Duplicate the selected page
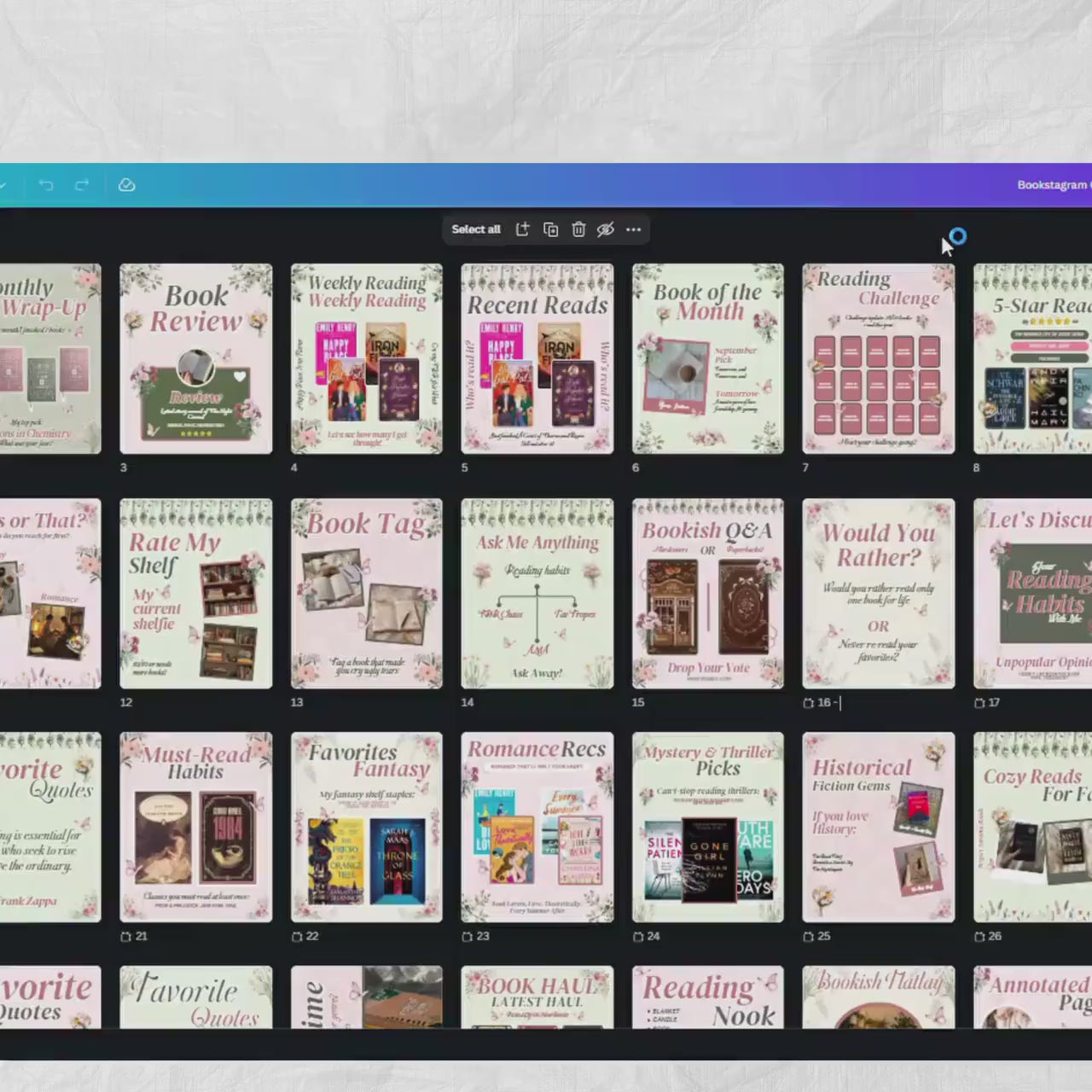This screenshot has height=1092, width=1092. pyautogui.click(x=551, y=229)
